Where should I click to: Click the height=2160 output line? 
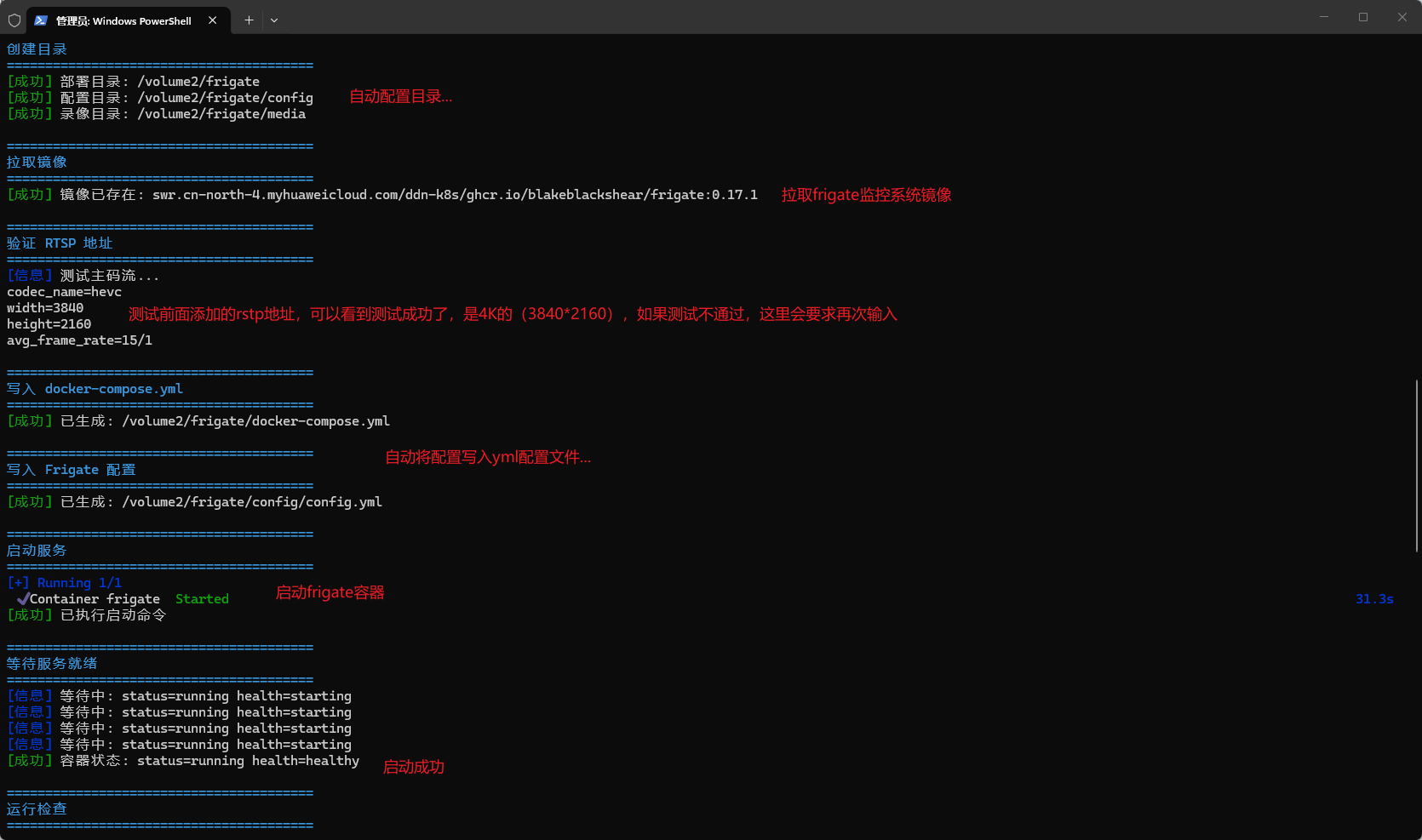(49, 324)
